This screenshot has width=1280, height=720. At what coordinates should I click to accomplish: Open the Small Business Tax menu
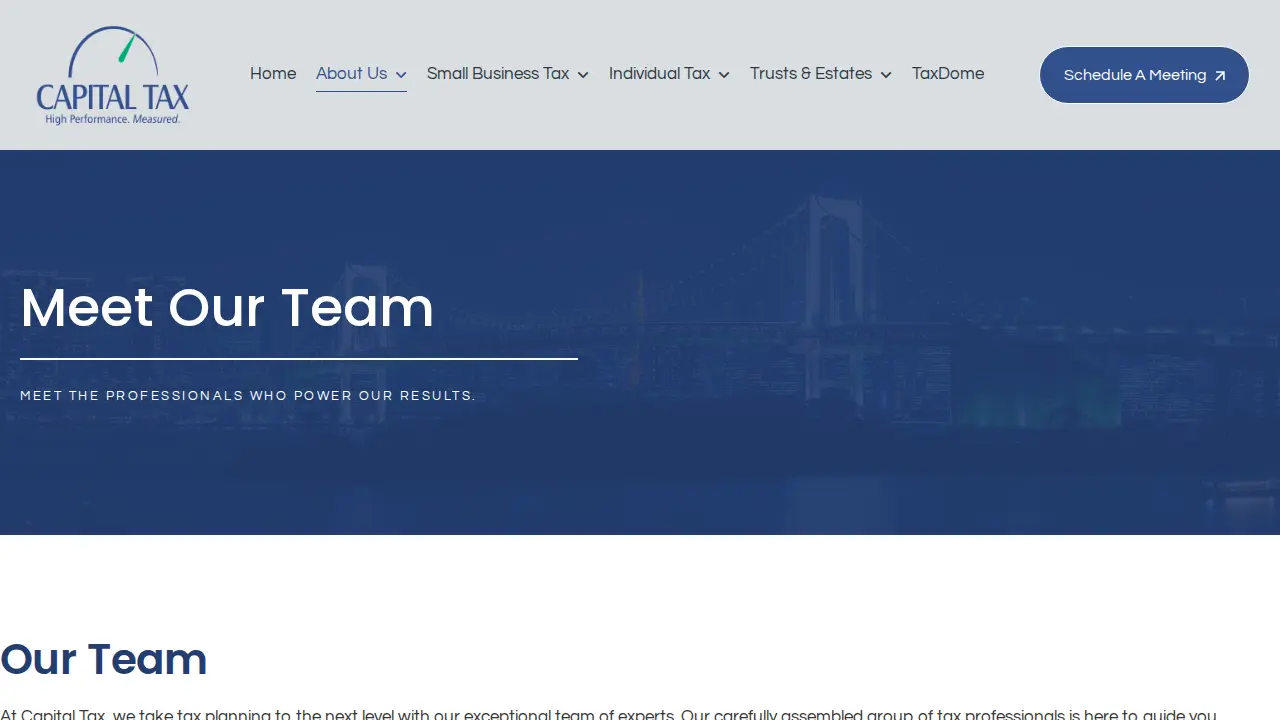[498, 74]
